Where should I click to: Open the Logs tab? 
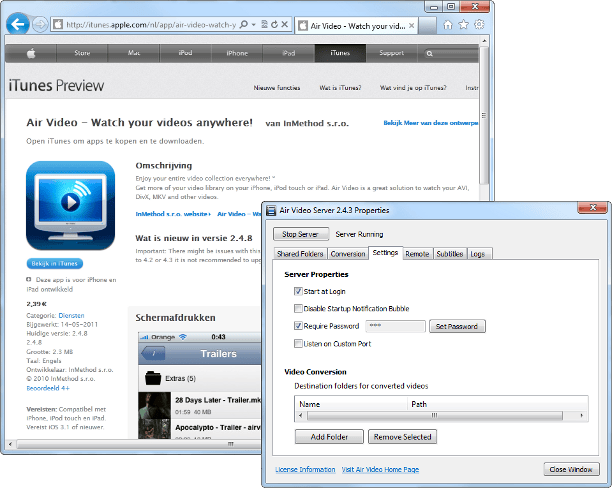(478, 254)
